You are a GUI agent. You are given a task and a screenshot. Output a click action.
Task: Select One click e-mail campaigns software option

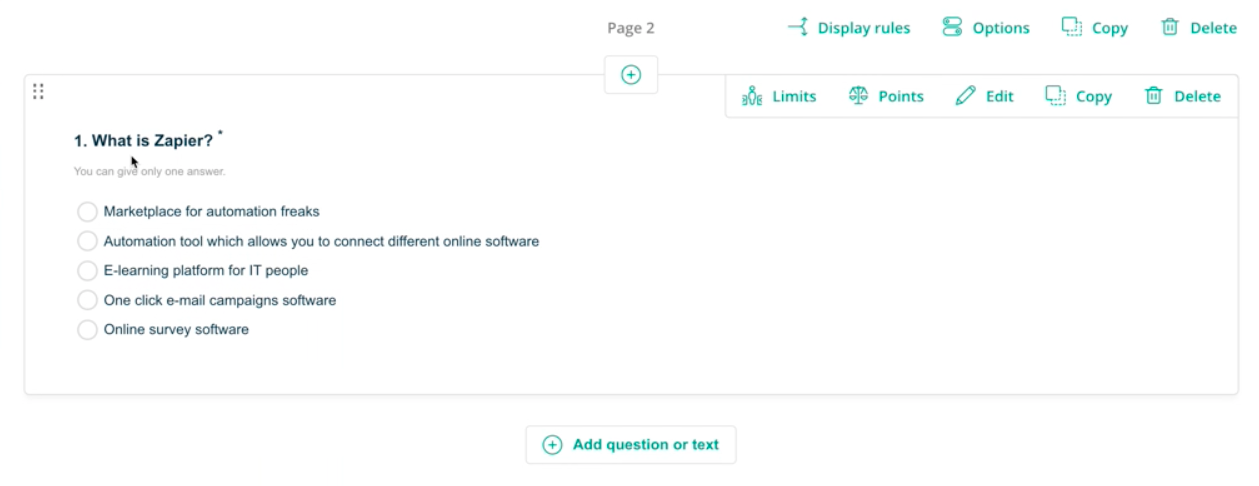coord(88,300)
